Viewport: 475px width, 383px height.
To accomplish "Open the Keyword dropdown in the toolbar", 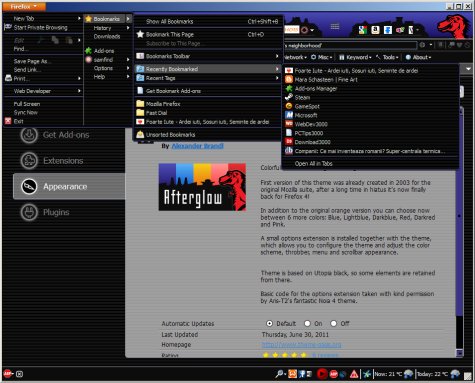I will click(x=355, y=57).
